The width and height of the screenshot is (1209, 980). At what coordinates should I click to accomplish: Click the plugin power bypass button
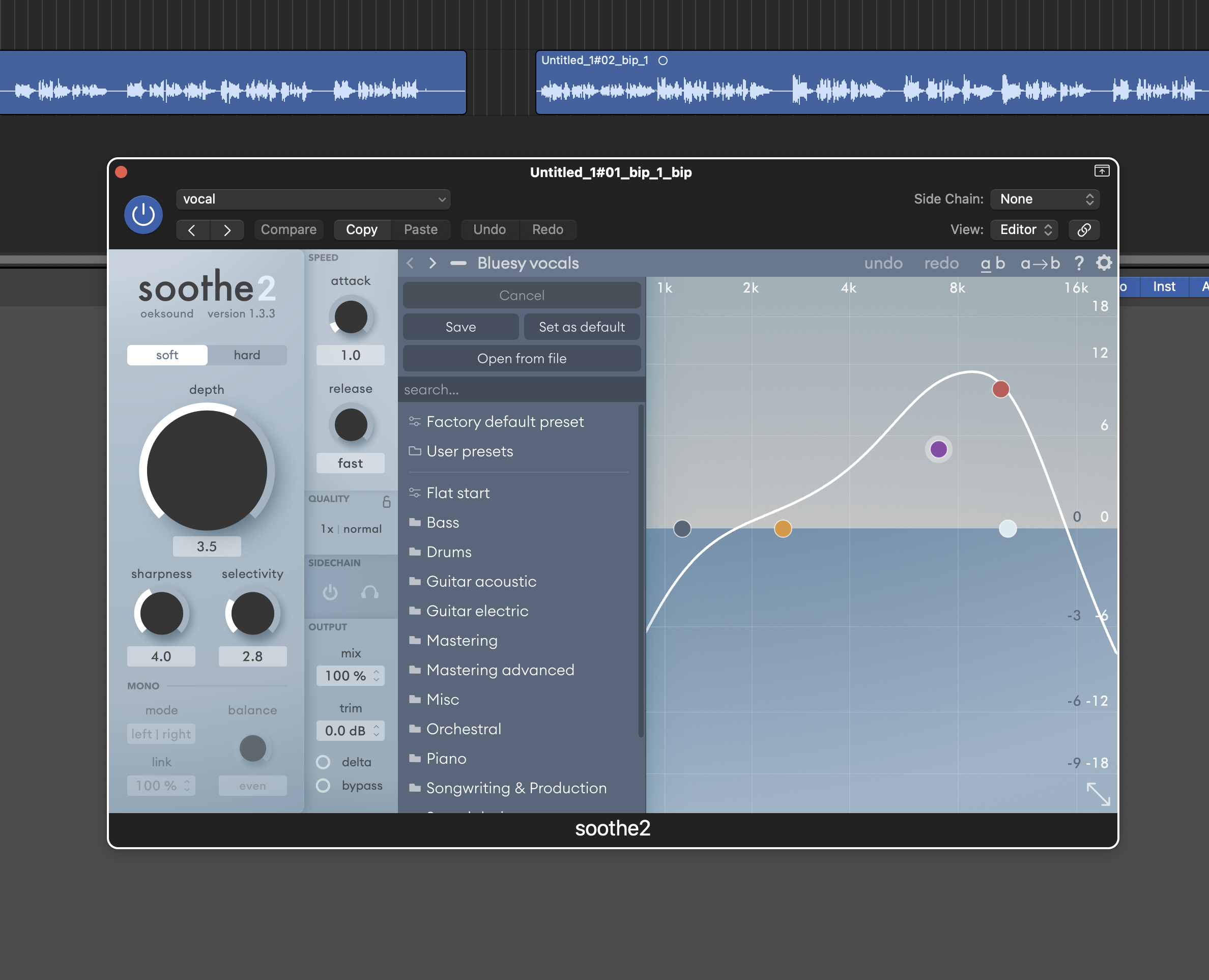tap(143, 215)
